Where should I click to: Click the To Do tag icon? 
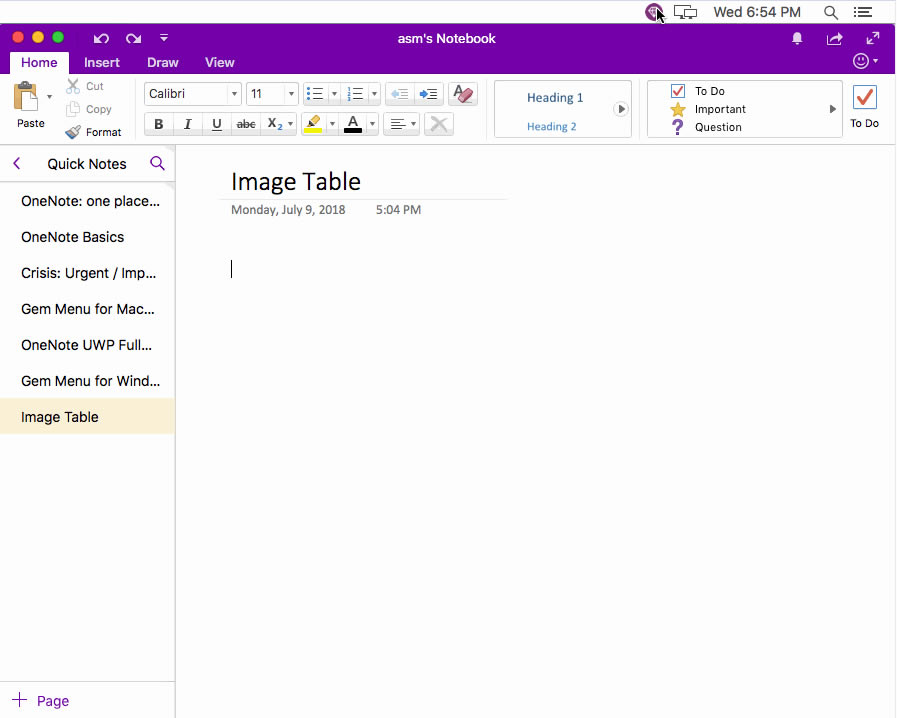tap(678, 90)
